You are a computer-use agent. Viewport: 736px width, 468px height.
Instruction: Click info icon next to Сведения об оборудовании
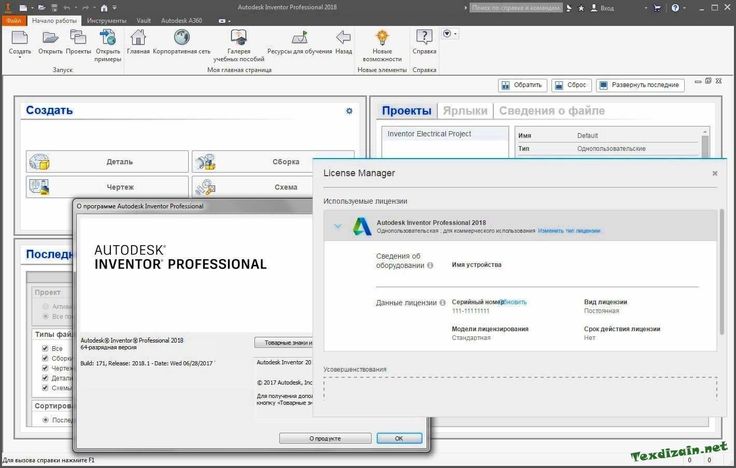(x=430, y=265)
